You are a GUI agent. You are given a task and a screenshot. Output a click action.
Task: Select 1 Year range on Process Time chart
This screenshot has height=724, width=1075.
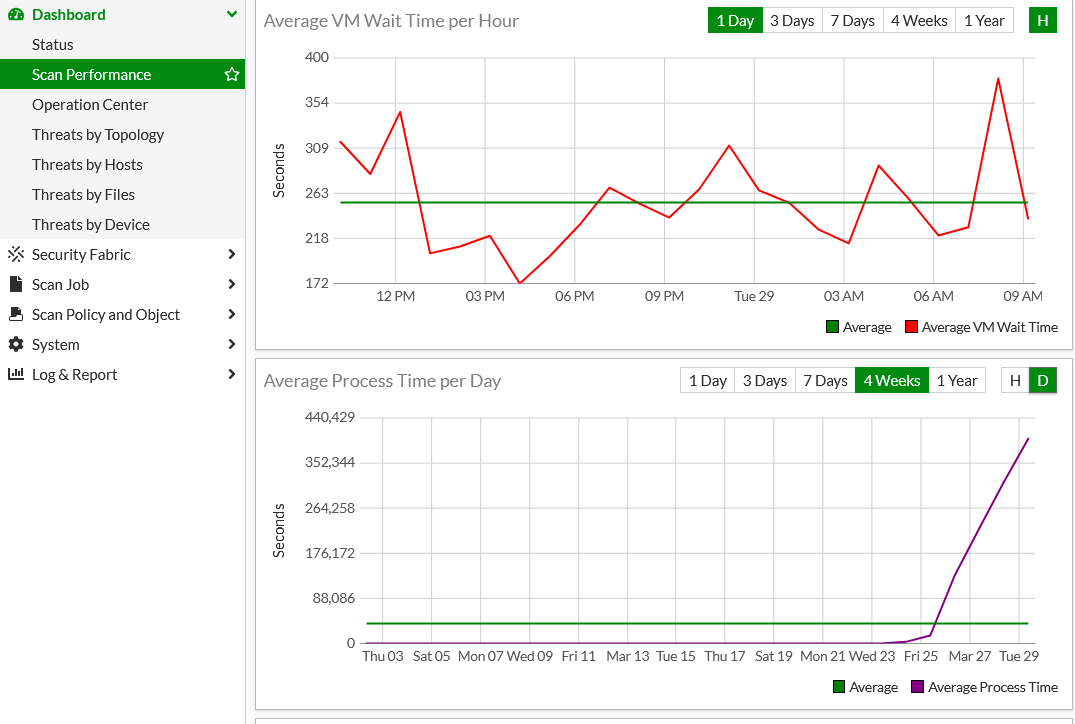tap(957, 380)
